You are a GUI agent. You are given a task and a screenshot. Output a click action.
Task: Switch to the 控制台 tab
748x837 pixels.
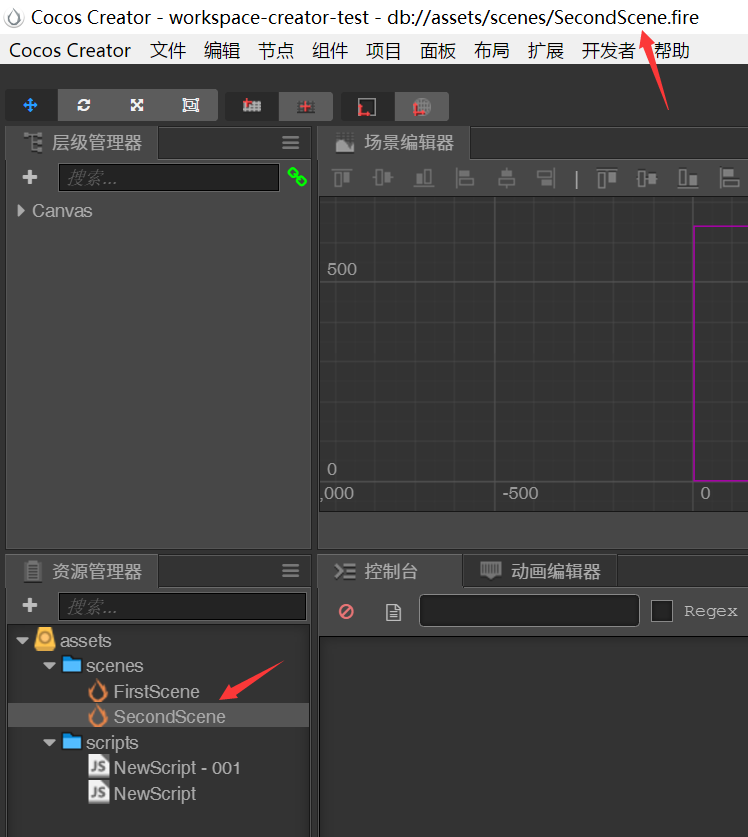(390, 571)
